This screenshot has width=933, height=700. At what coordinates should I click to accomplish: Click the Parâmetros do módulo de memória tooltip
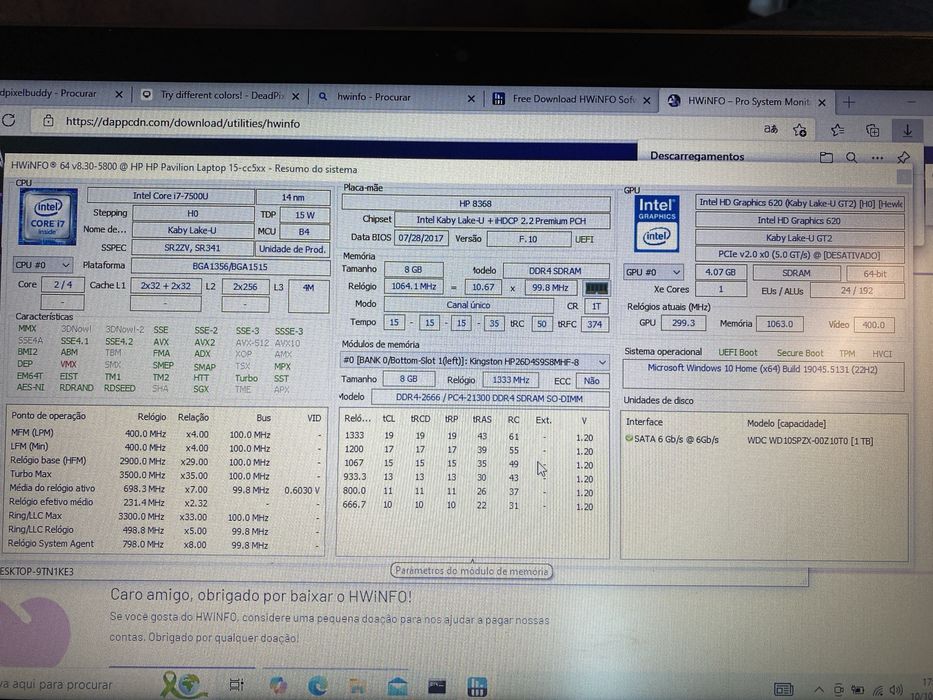coord(471,571)
